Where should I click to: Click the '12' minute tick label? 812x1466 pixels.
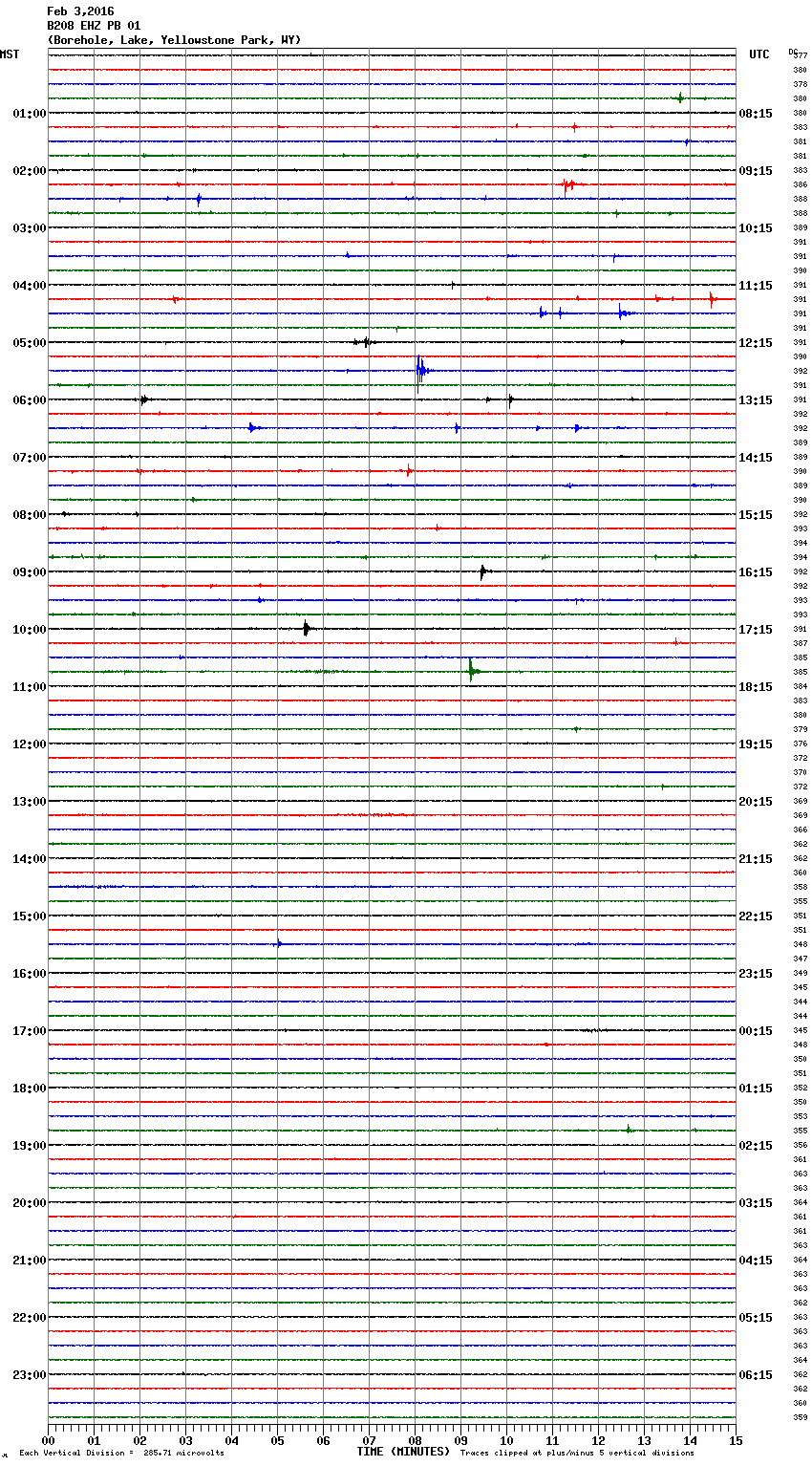598,1440
